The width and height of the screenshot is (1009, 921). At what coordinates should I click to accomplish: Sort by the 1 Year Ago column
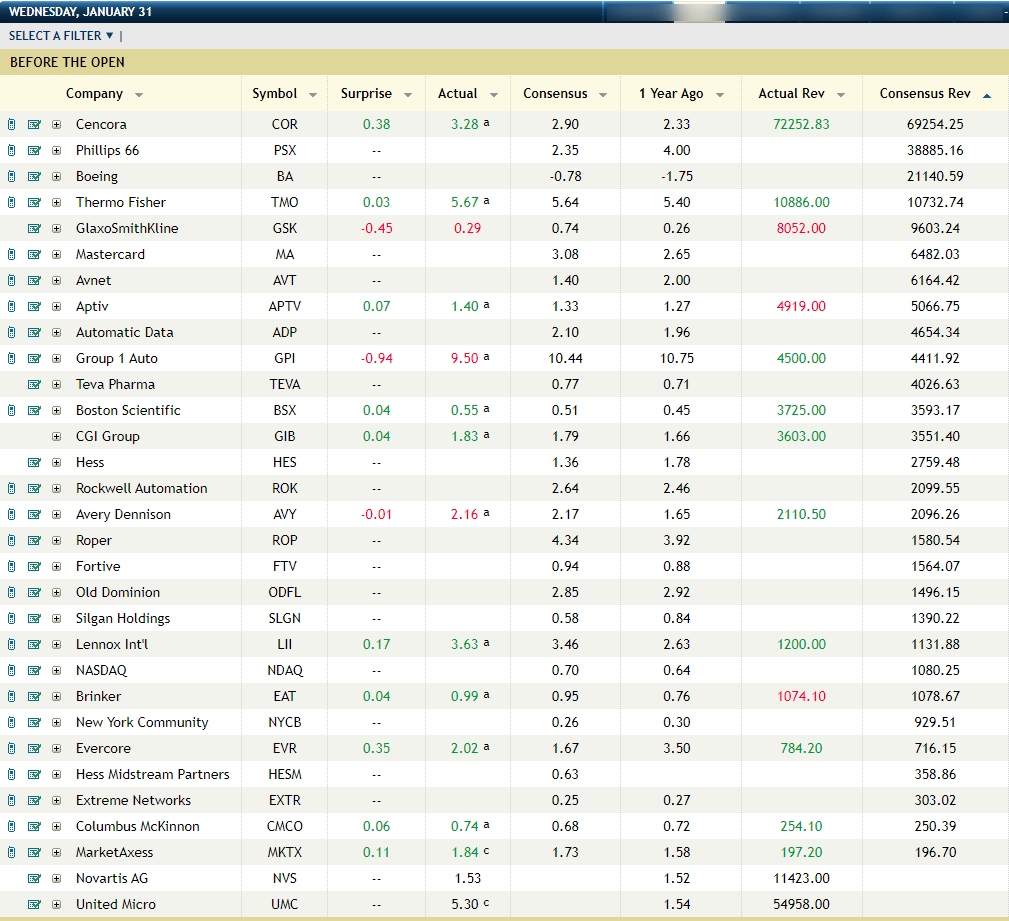pos(681,94)
